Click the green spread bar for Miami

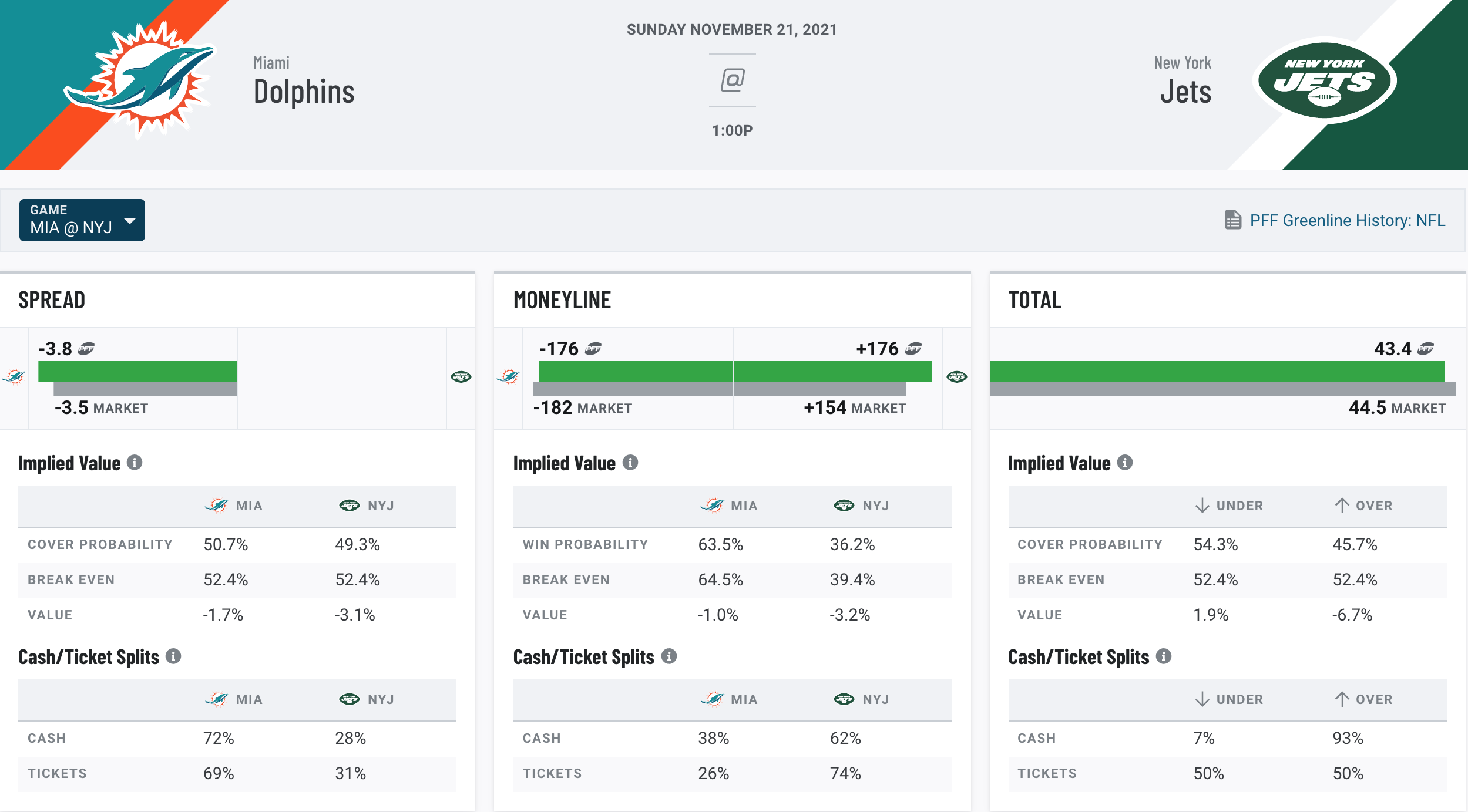(x=137, y=372)
